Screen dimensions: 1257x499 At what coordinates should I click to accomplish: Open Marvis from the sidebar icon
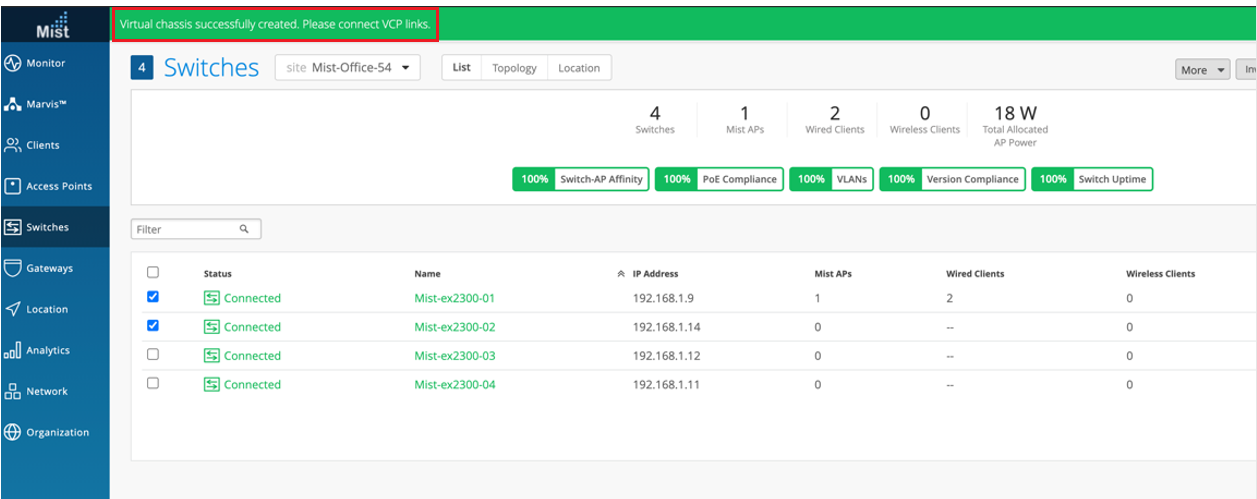click(x=13, y=104)
